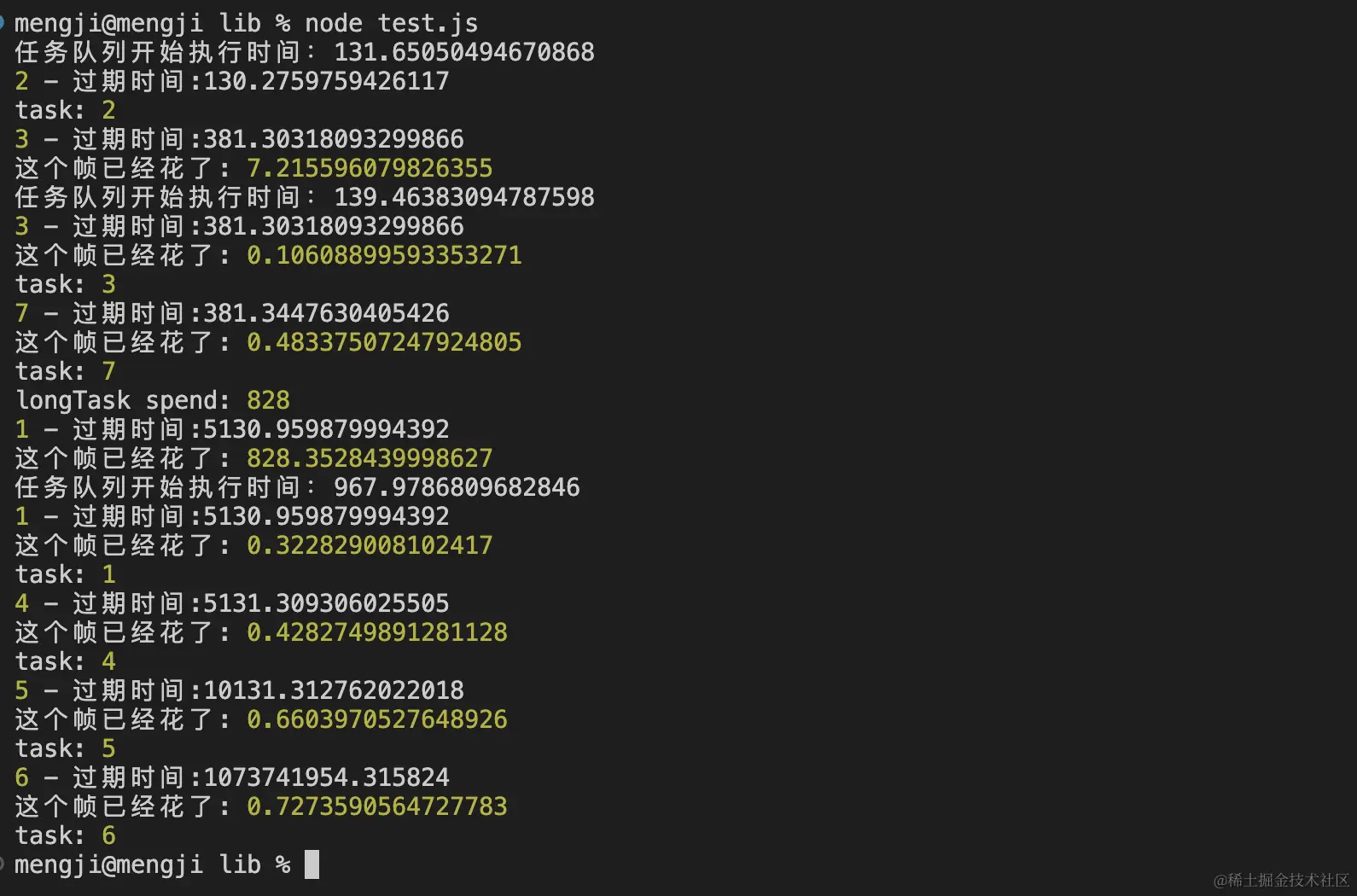Click the '4 - 过期时间:5131.309306025505' line
This screenshot has height=896, width=1357.
point(232,603)
